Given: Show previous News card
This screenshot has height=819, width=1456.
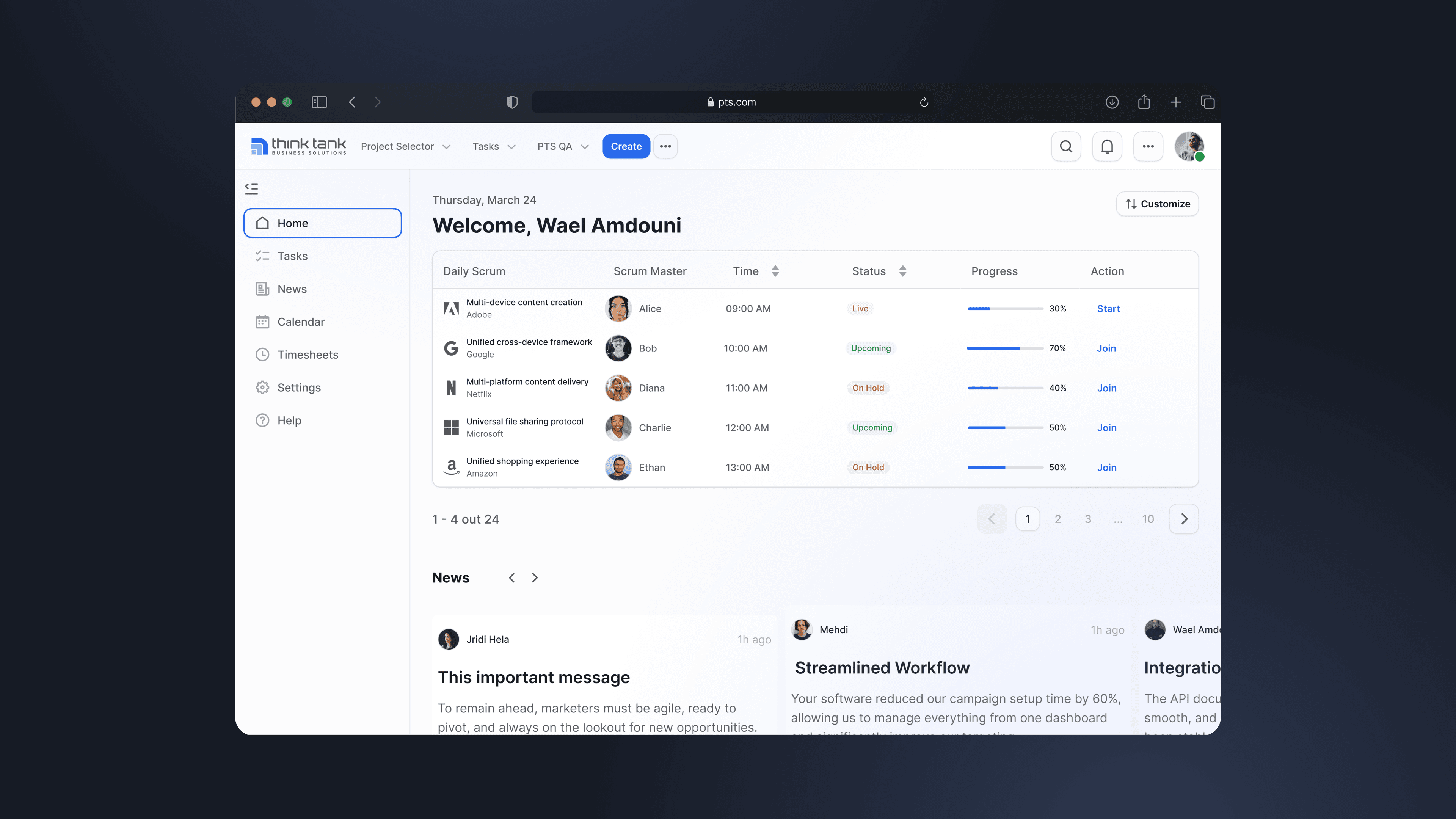Looking at the screenshot, I should [x=511, y=577].
